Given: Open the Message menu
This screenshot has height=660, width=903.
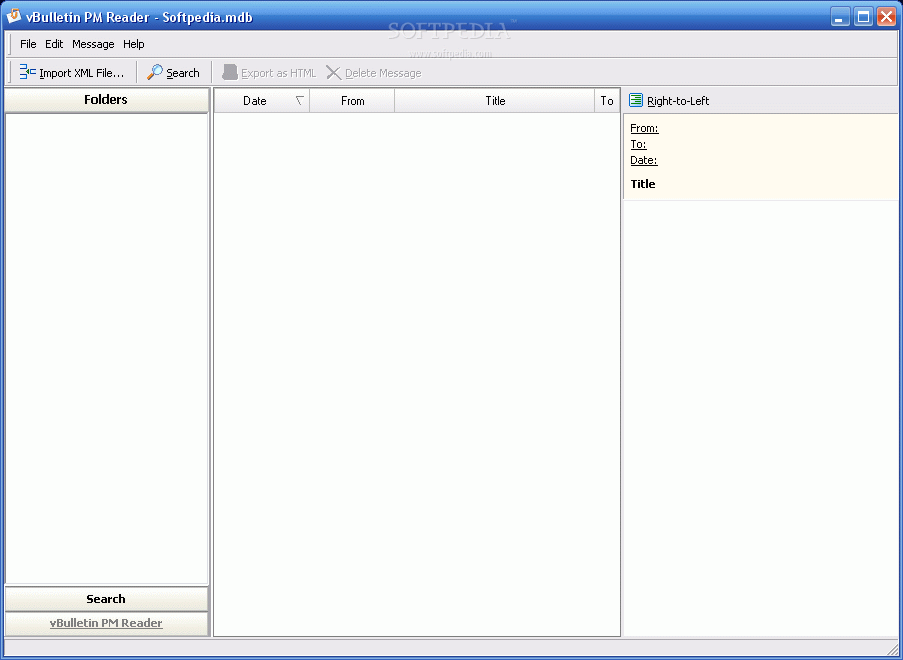Looking at the screenshot, I should 93,44.
